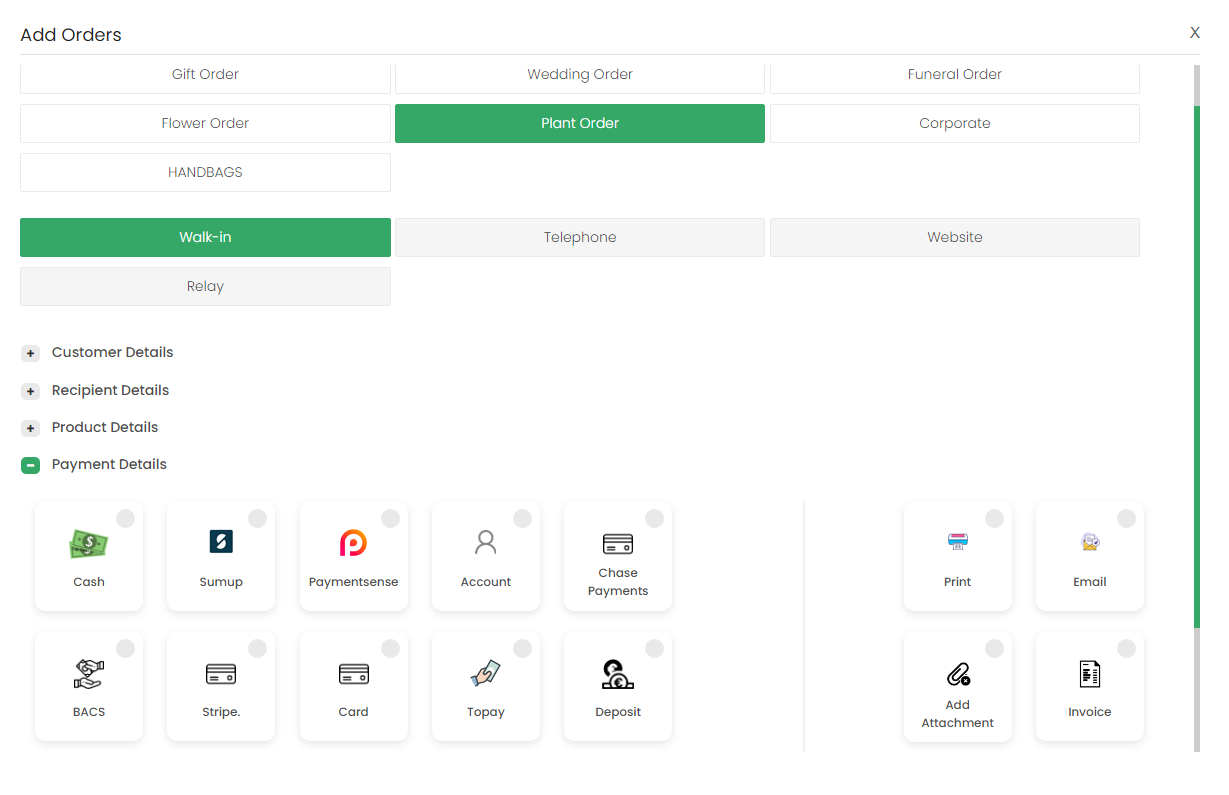
Task: Select the Telephone order channel
Action: 580,237
